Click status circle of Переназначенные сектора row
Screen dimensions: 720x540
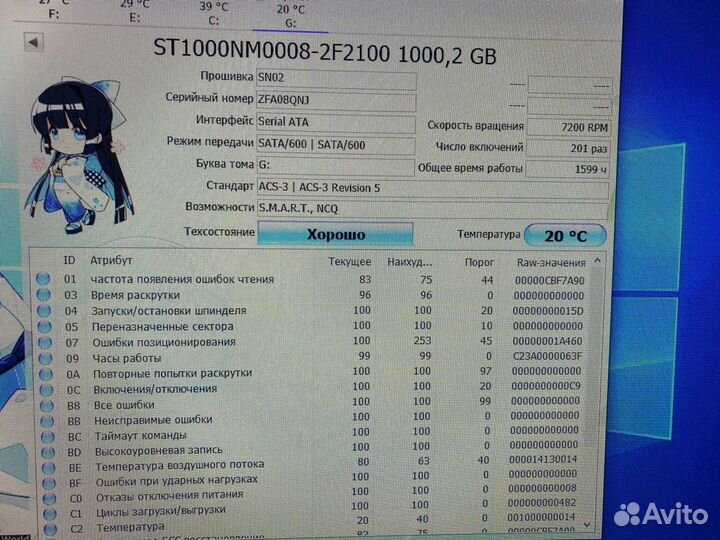(45, 326)
